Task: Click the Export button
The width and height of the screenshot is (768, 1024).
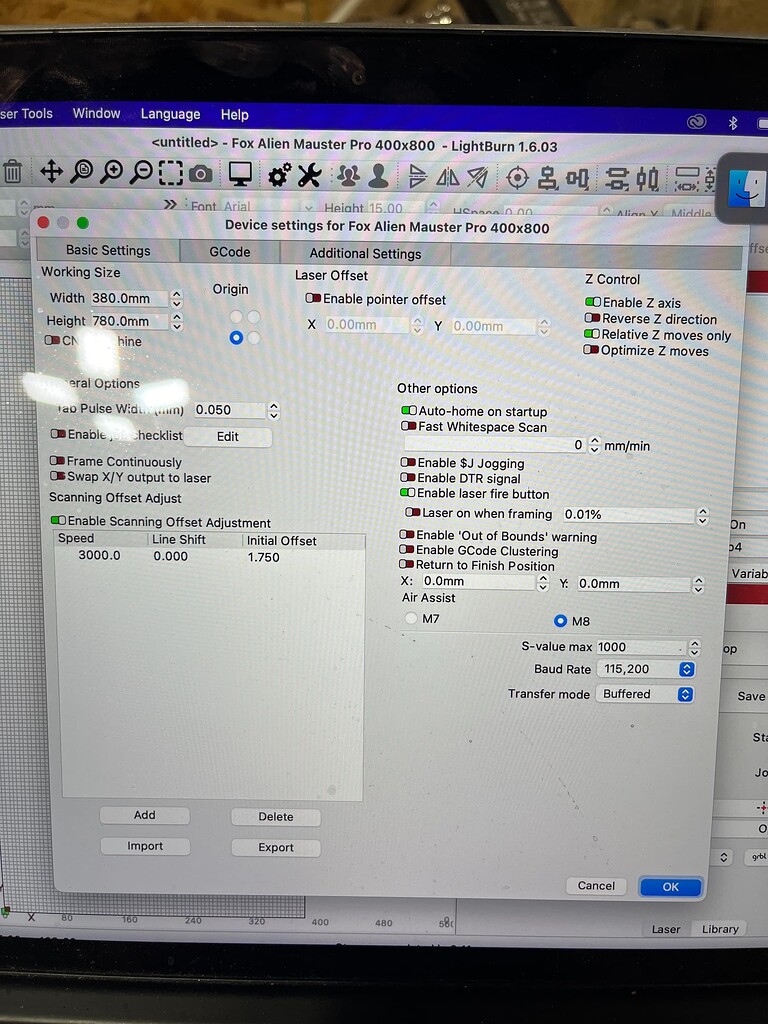Action: 276,847
